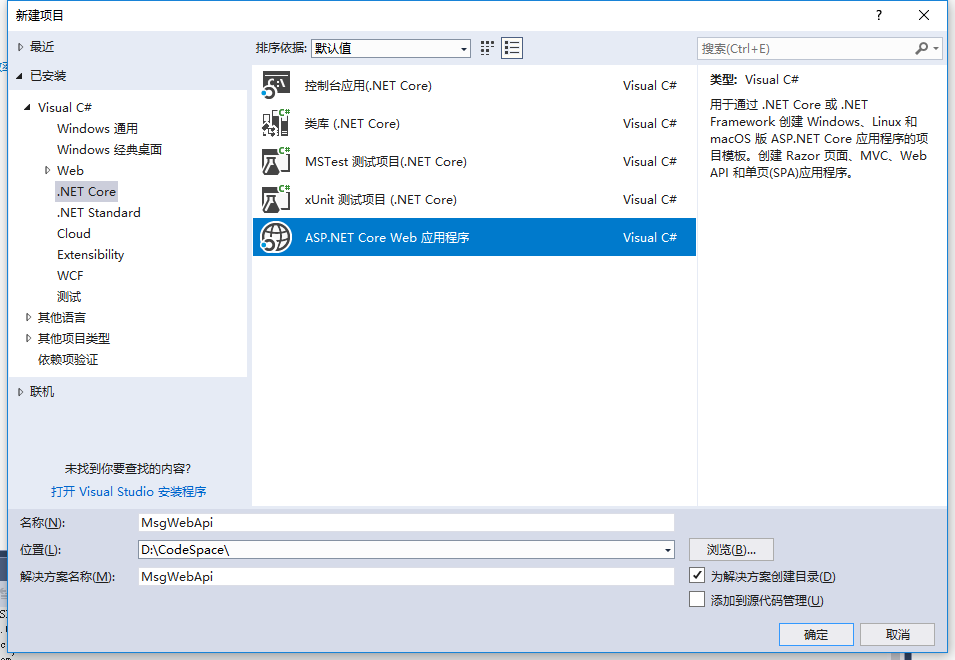The image size is (955, 660).
Task: Select the WCF category
Action: (70, 276)
